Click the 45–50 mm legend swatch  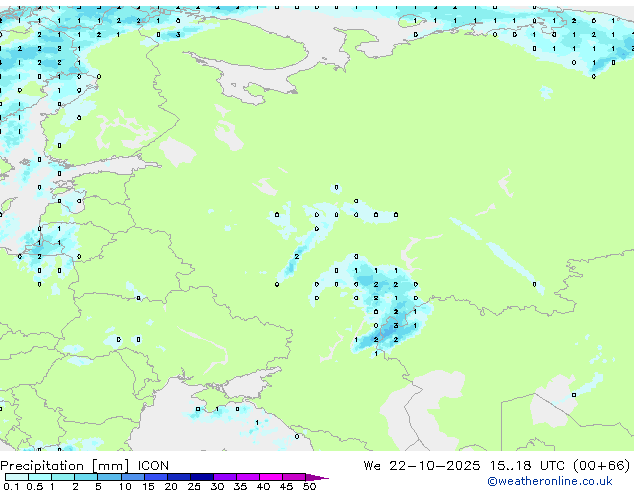pyautogui.click(x=294, y=477)
